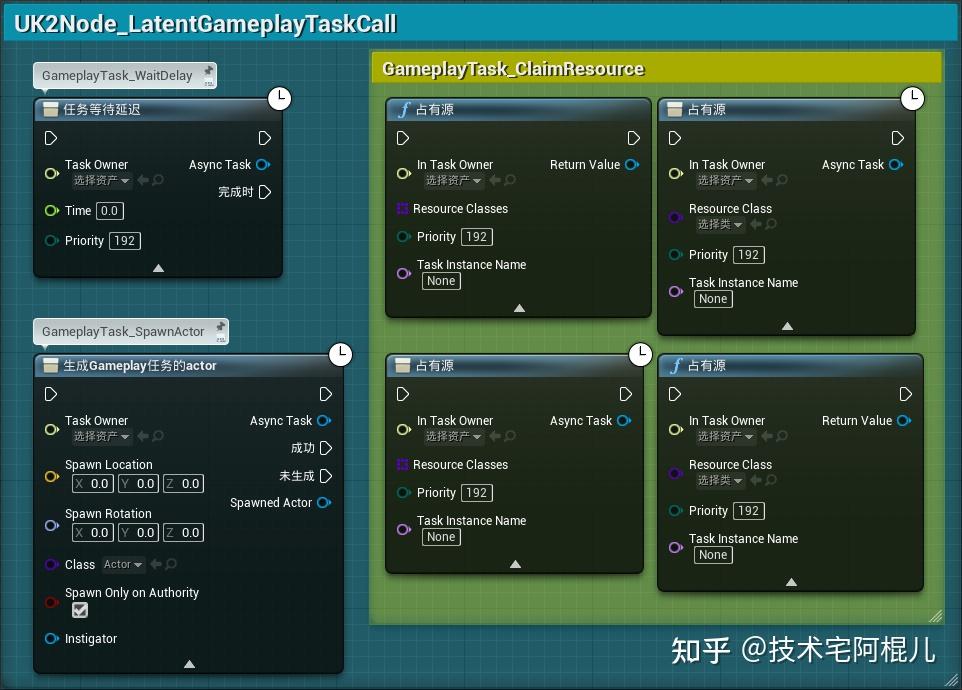962x690 pixels.
Task: Click the clock icon on 生成Gameplay任务的actor node
Action: point(341,355)
